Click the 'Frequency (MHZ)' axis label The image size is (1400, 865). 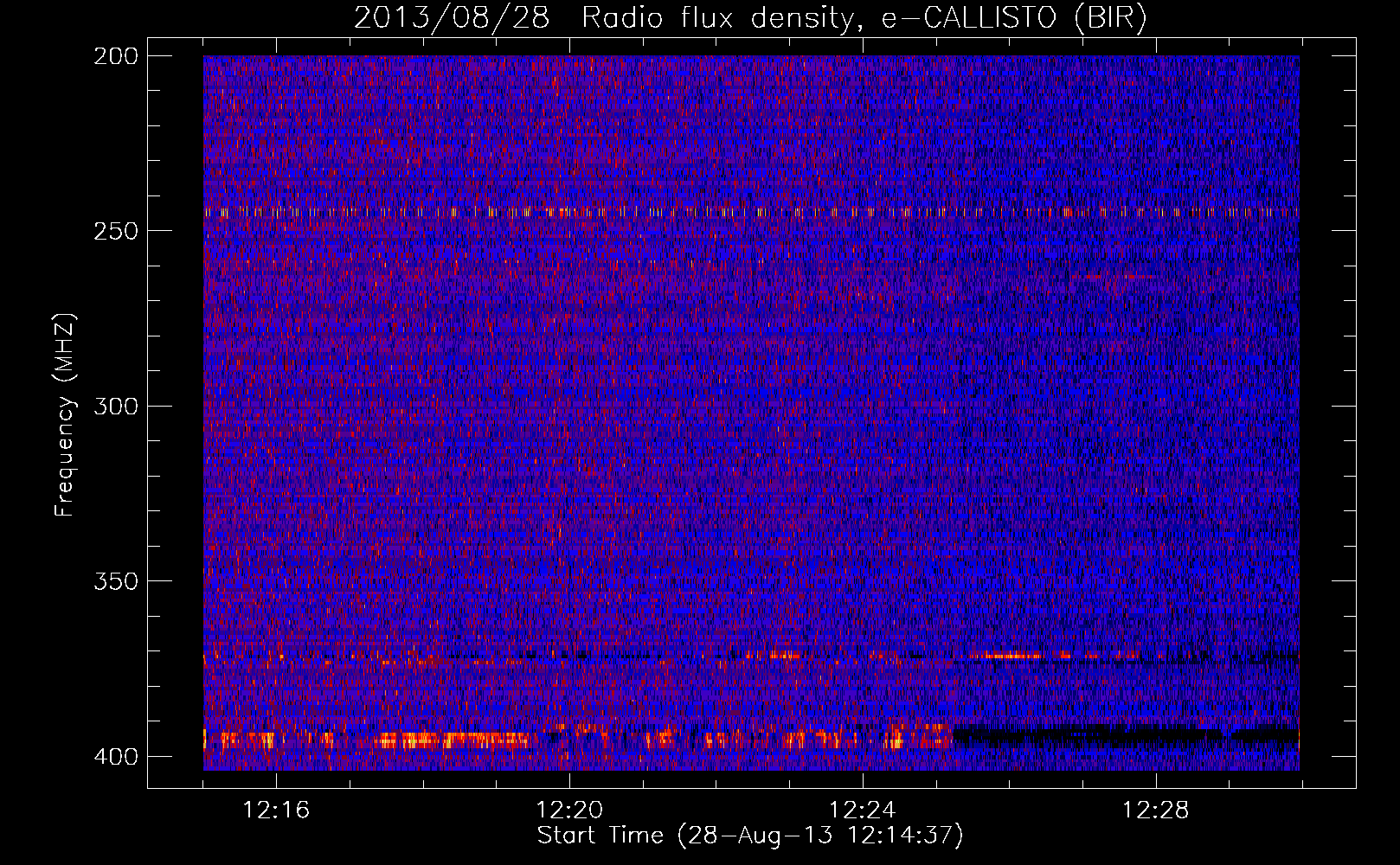pyautogui.click(x=64, y=415)
